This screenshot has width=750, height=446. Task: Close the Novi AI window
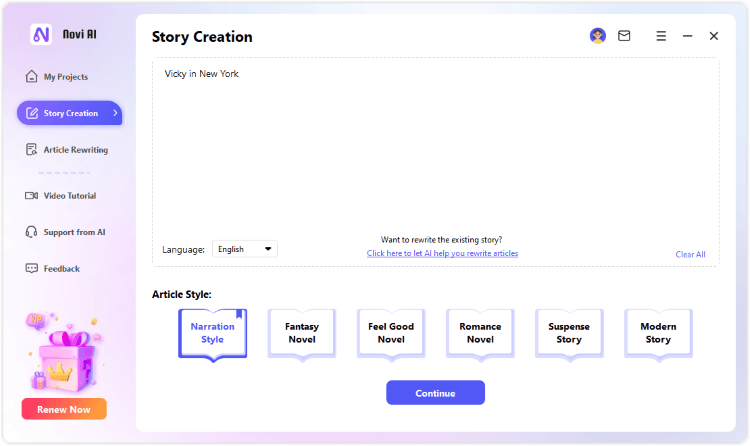coord(714,36)
